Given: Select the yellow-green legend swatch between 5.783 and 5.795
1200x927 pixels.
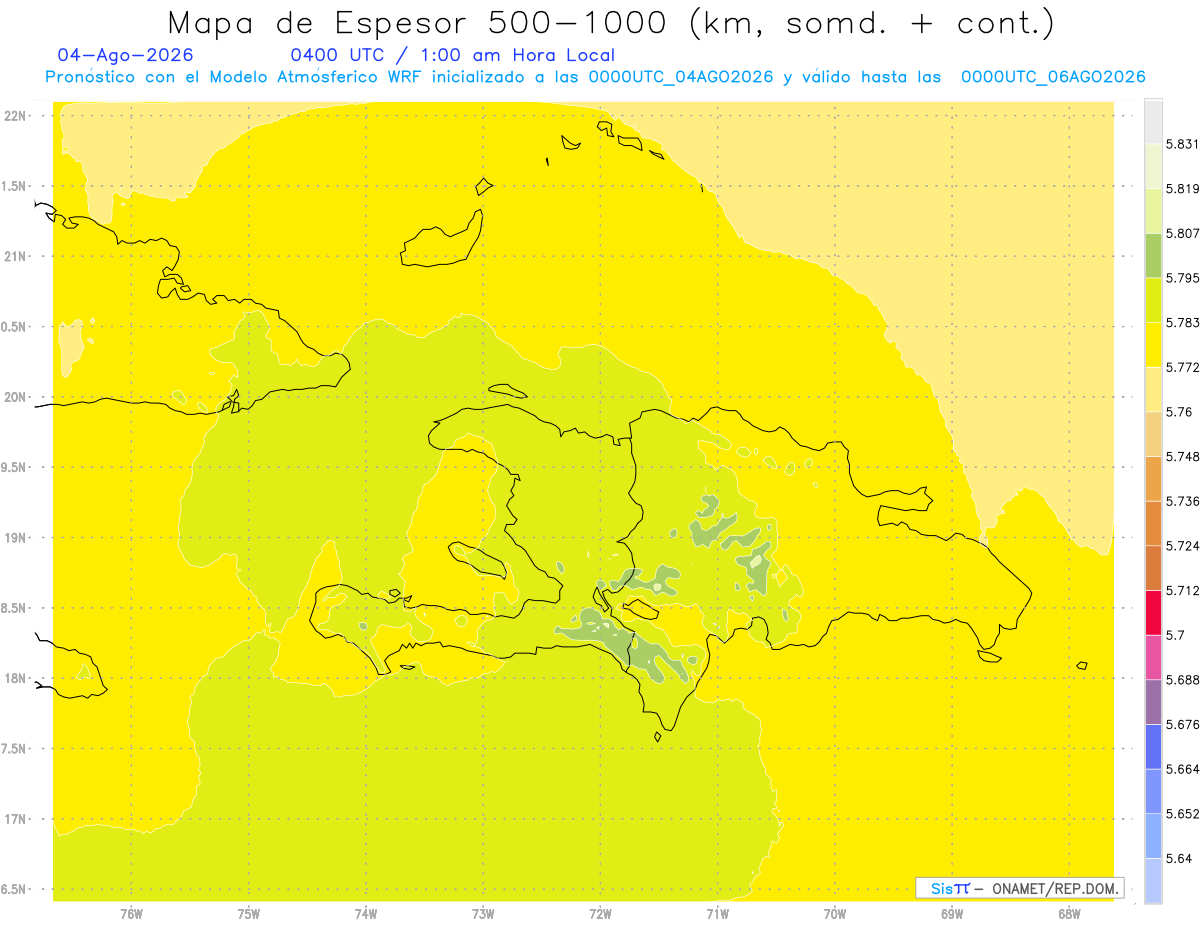Looking at the screenshot, I should (x=1153, y=300).
